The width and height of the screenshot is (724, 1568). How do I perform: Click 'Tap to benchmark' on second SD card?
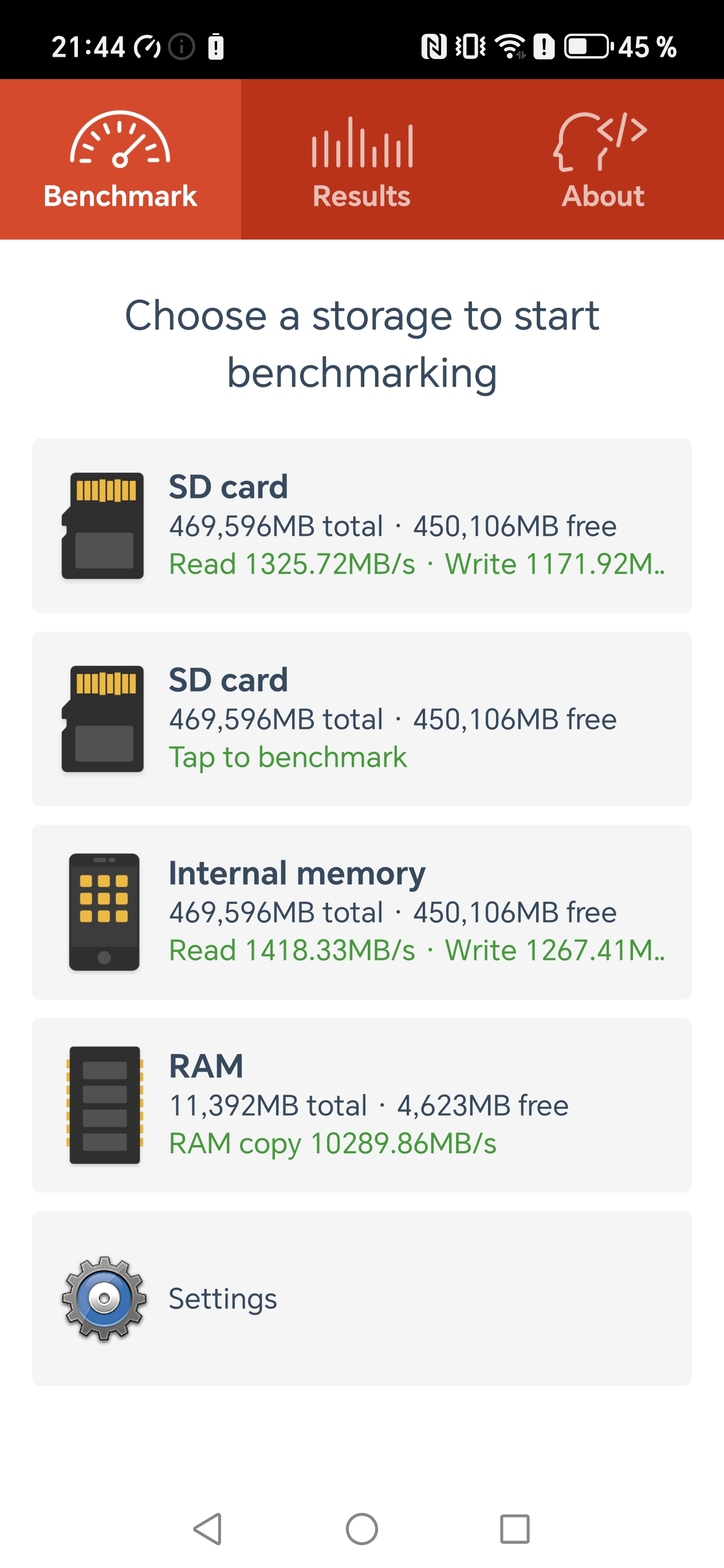288,757
